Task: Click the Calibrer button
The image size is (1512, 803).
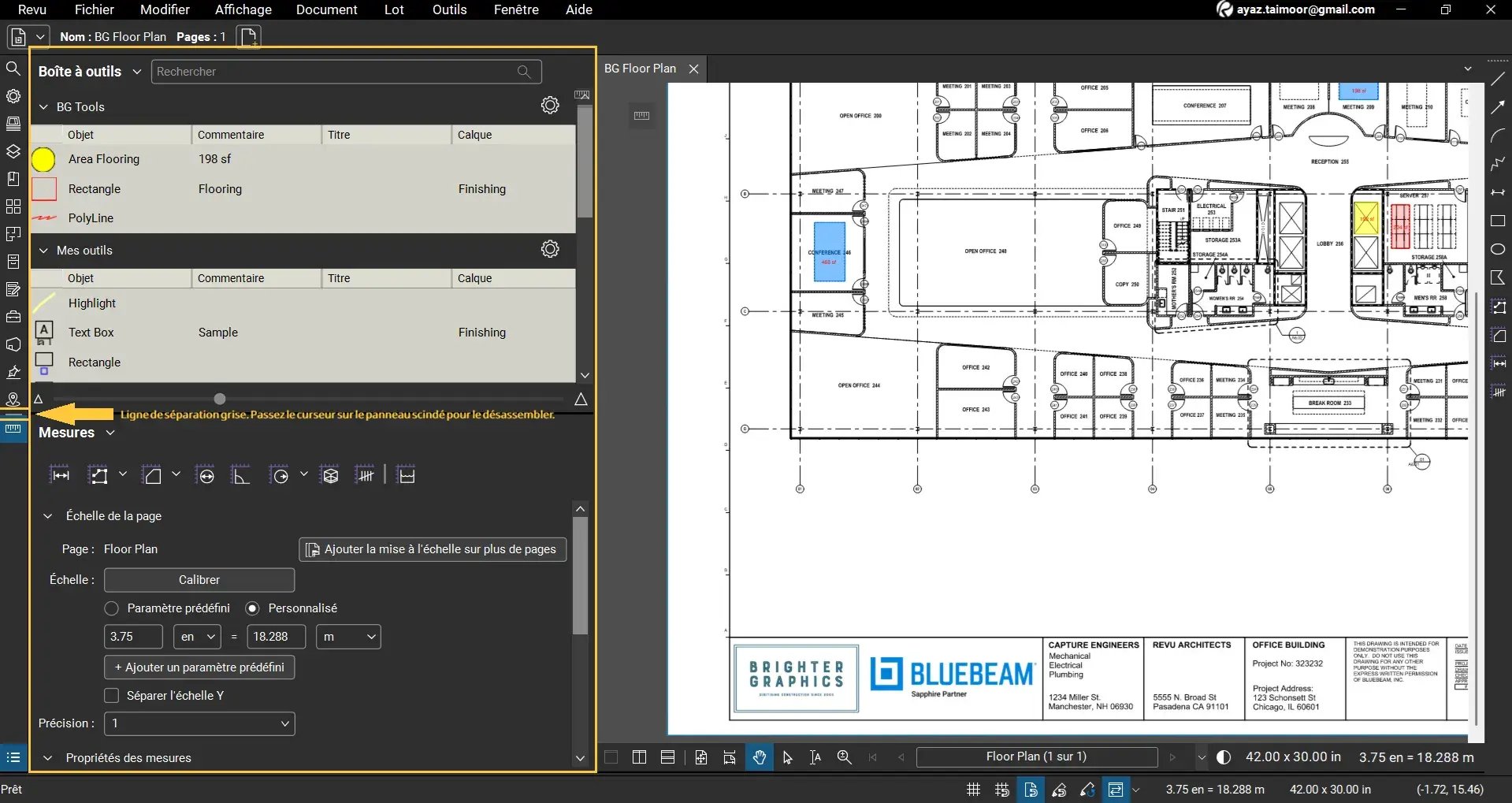Action: pyautogui.click(x=199, y=579)
